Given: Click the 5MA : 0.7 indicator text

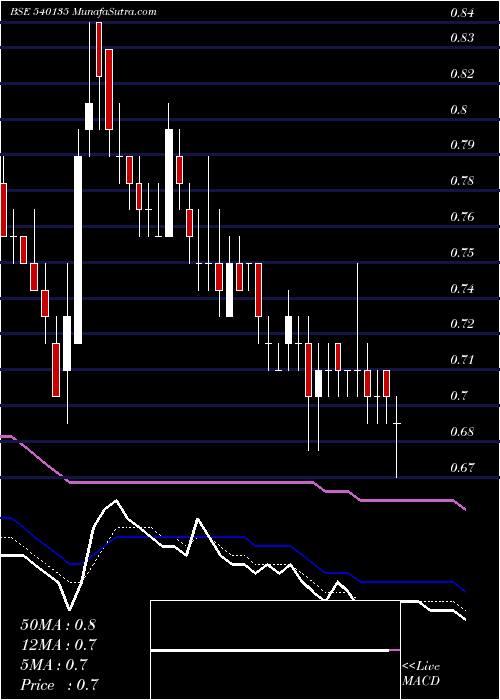Looking at the screenshot, I should [x=55, y=664].
